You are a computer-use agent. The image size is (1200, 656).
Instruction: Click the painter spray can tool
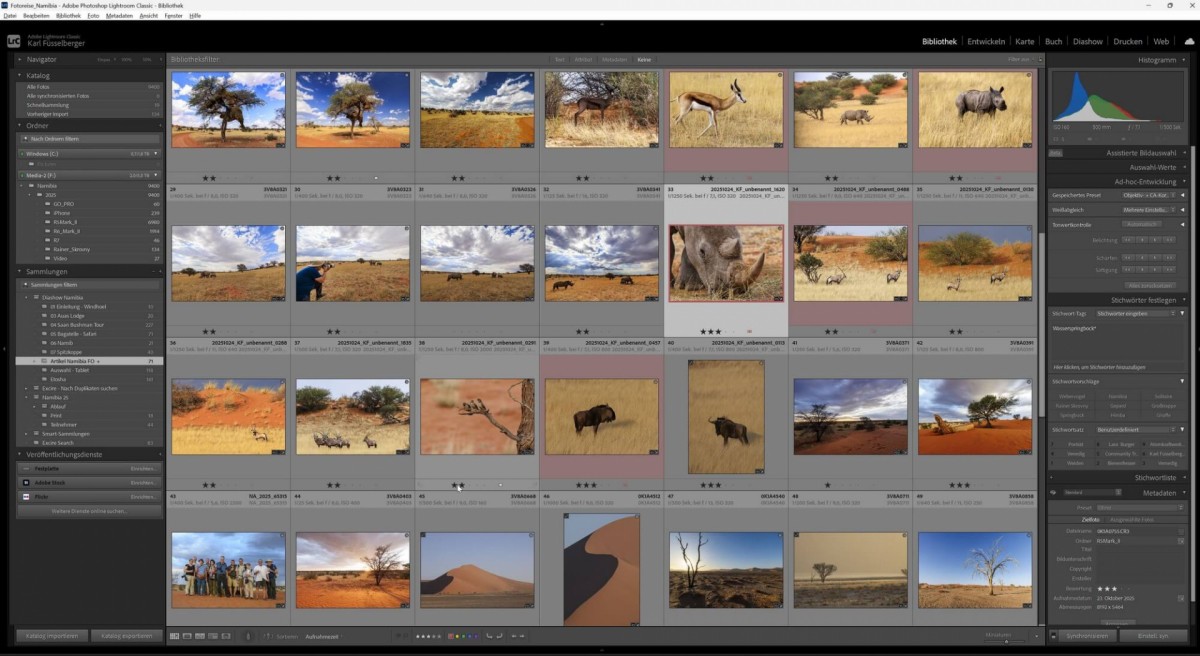click(x=249, y=636)
